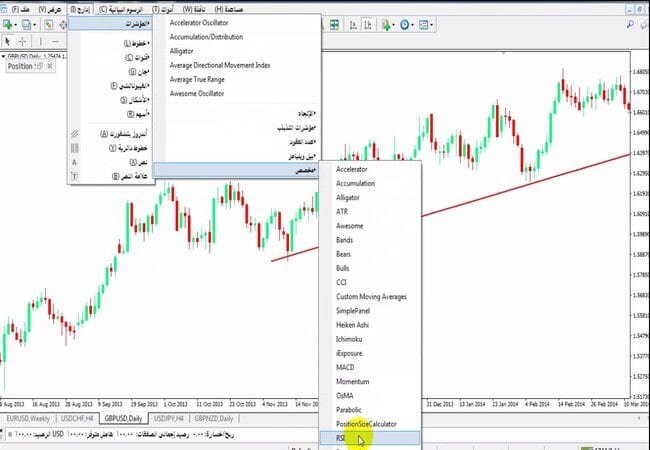Click the magnifier search icon

point(630,24)
